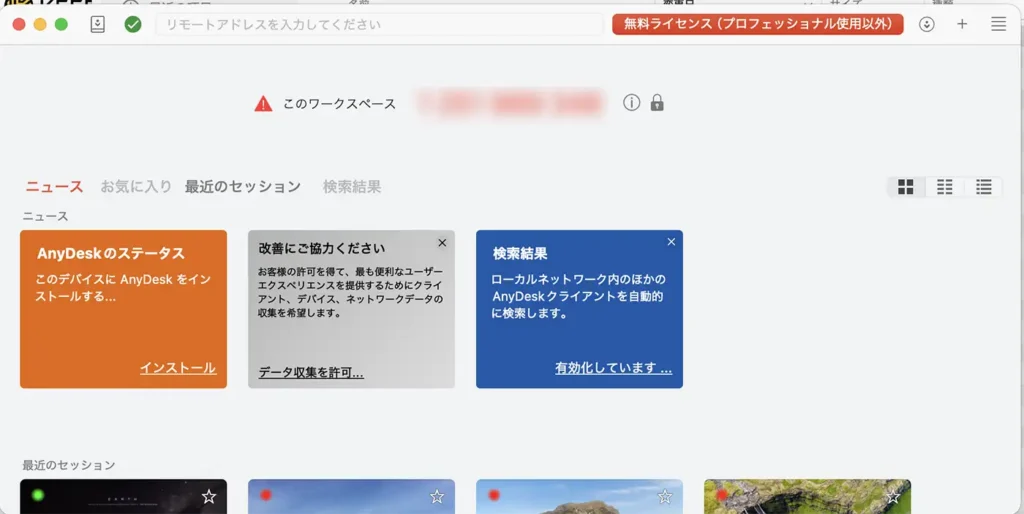The height and width of the screenshot is (514, 1024).
Task: Click the データ収集を許可 link
Action: (x=311, y=373)
